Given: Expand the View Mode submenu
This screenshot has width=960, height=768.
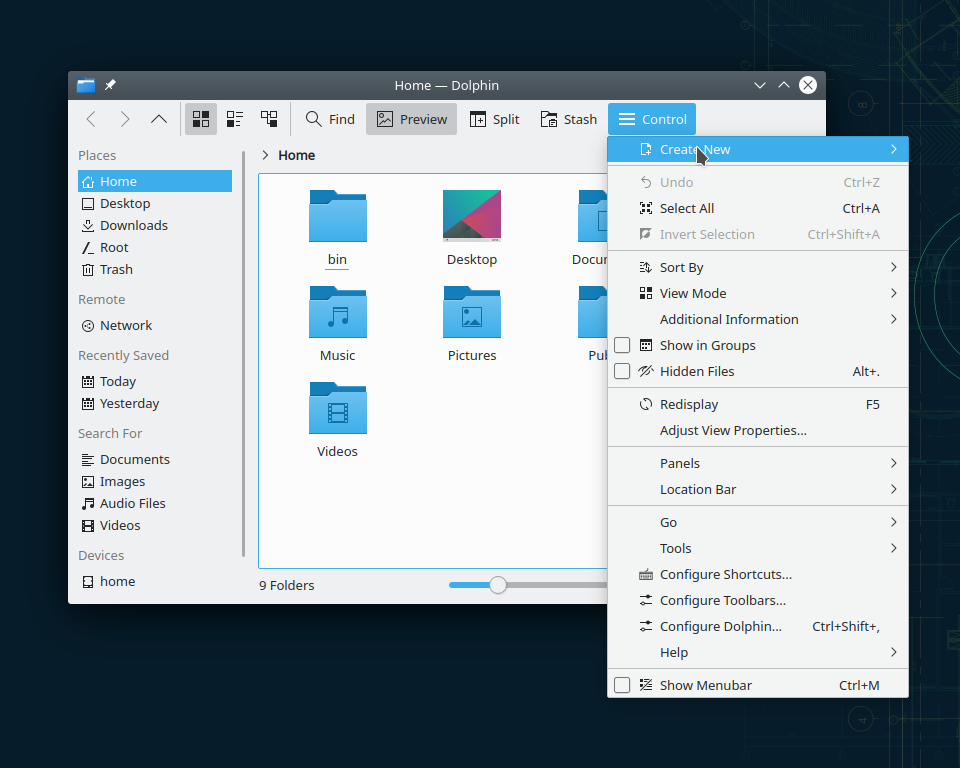Looking at the screenshot, I should tap(757, 293).
